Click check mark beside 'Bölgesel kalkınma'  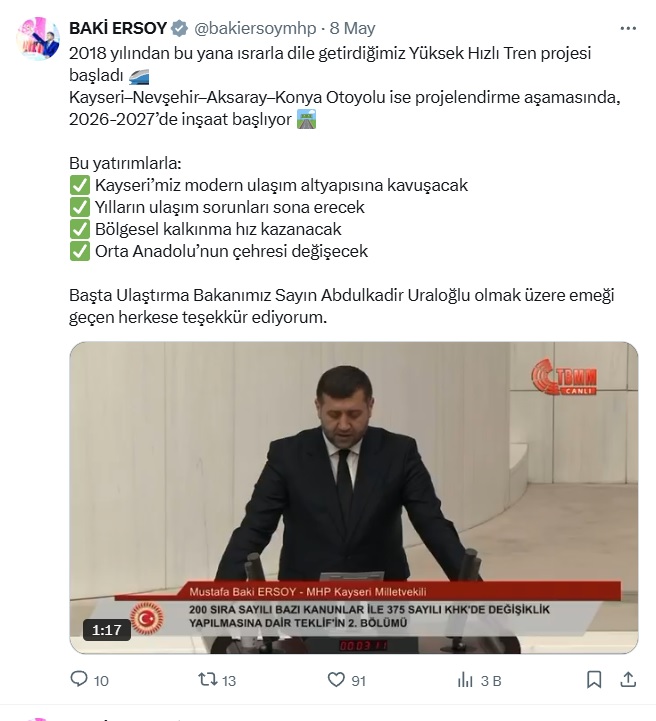80,229
